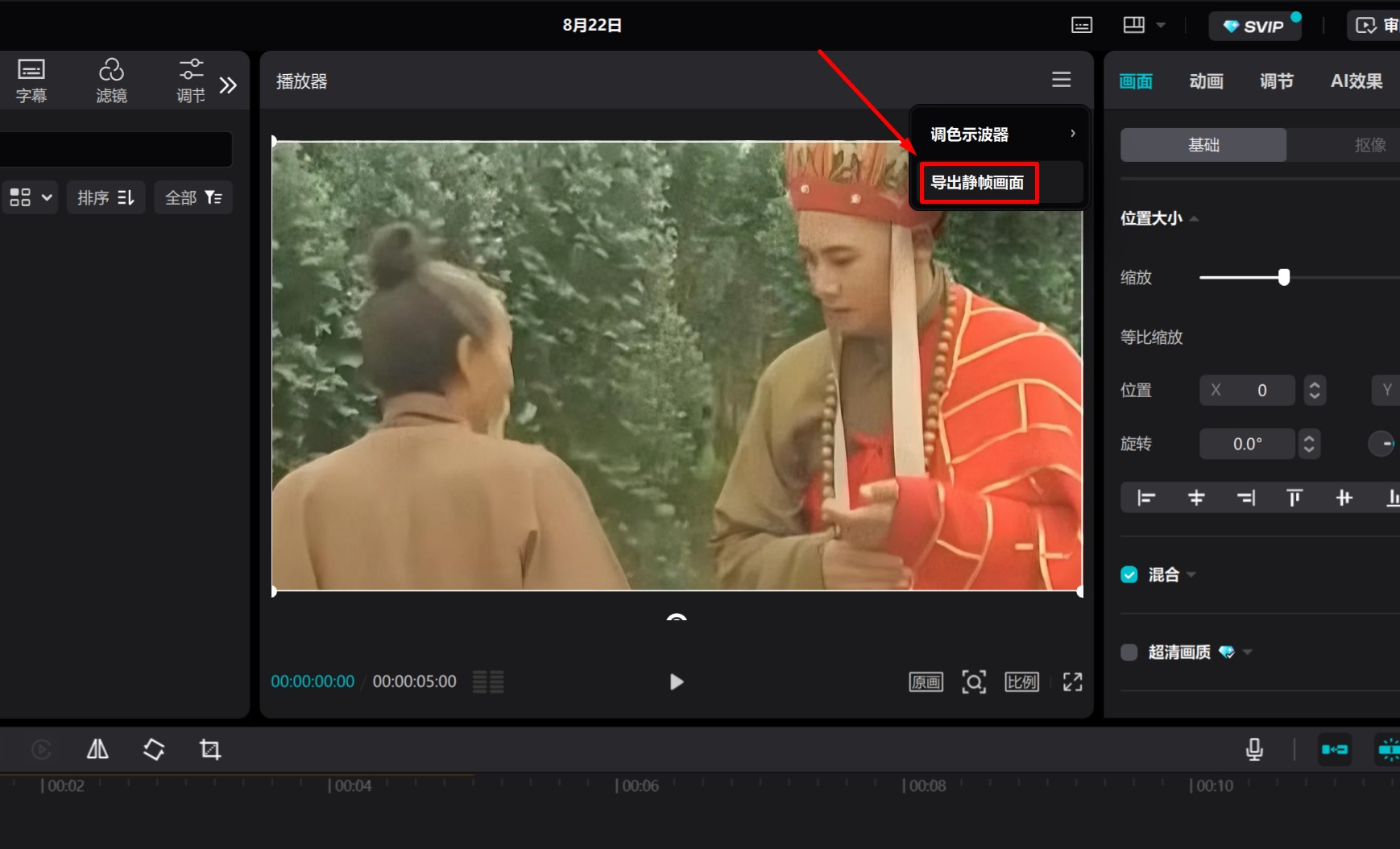Click the media search field
The height and width of the screenshot is (849, 1400).
(116, 150)
